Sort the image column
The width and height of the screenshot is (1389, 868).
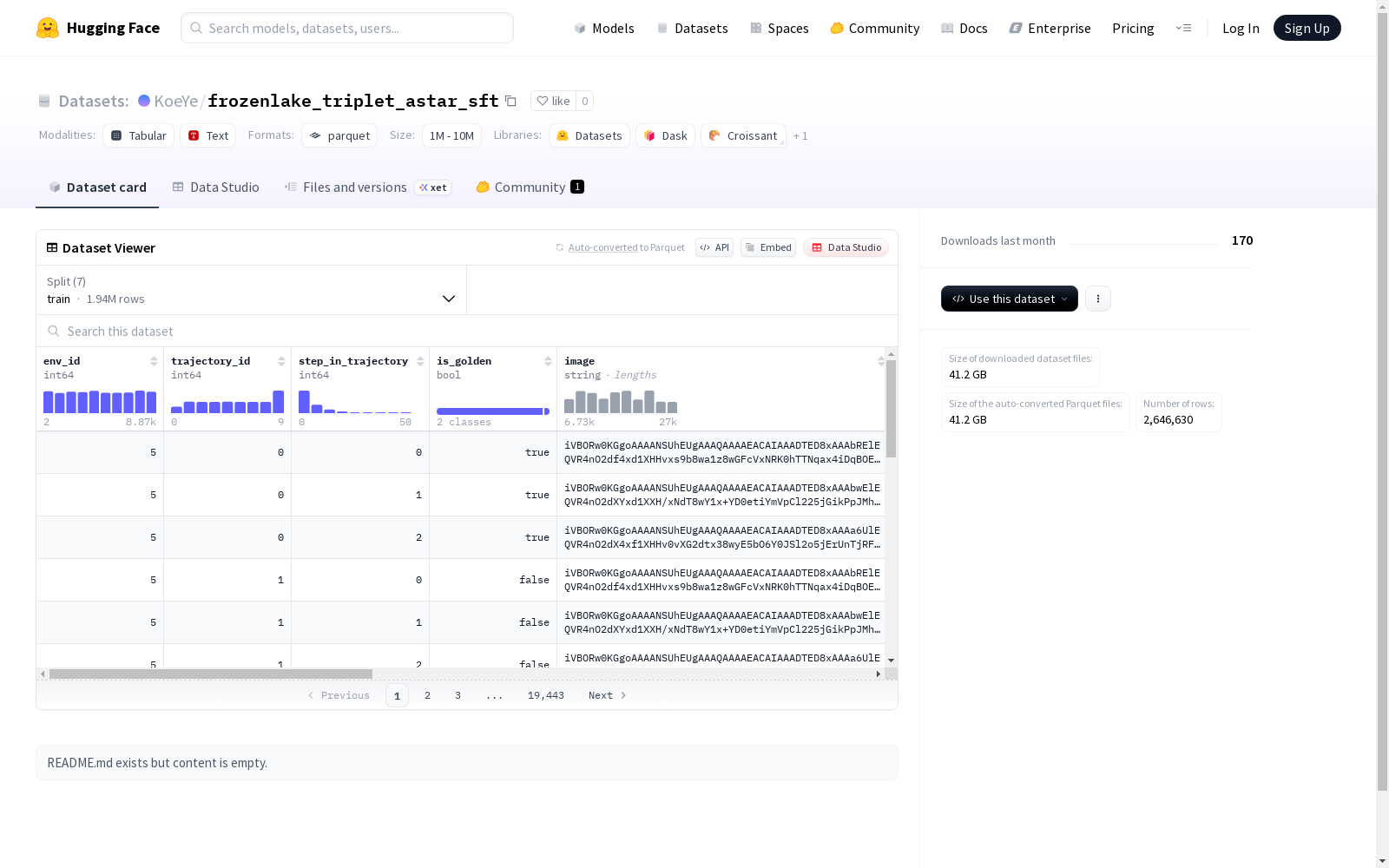tap(881, 361)
